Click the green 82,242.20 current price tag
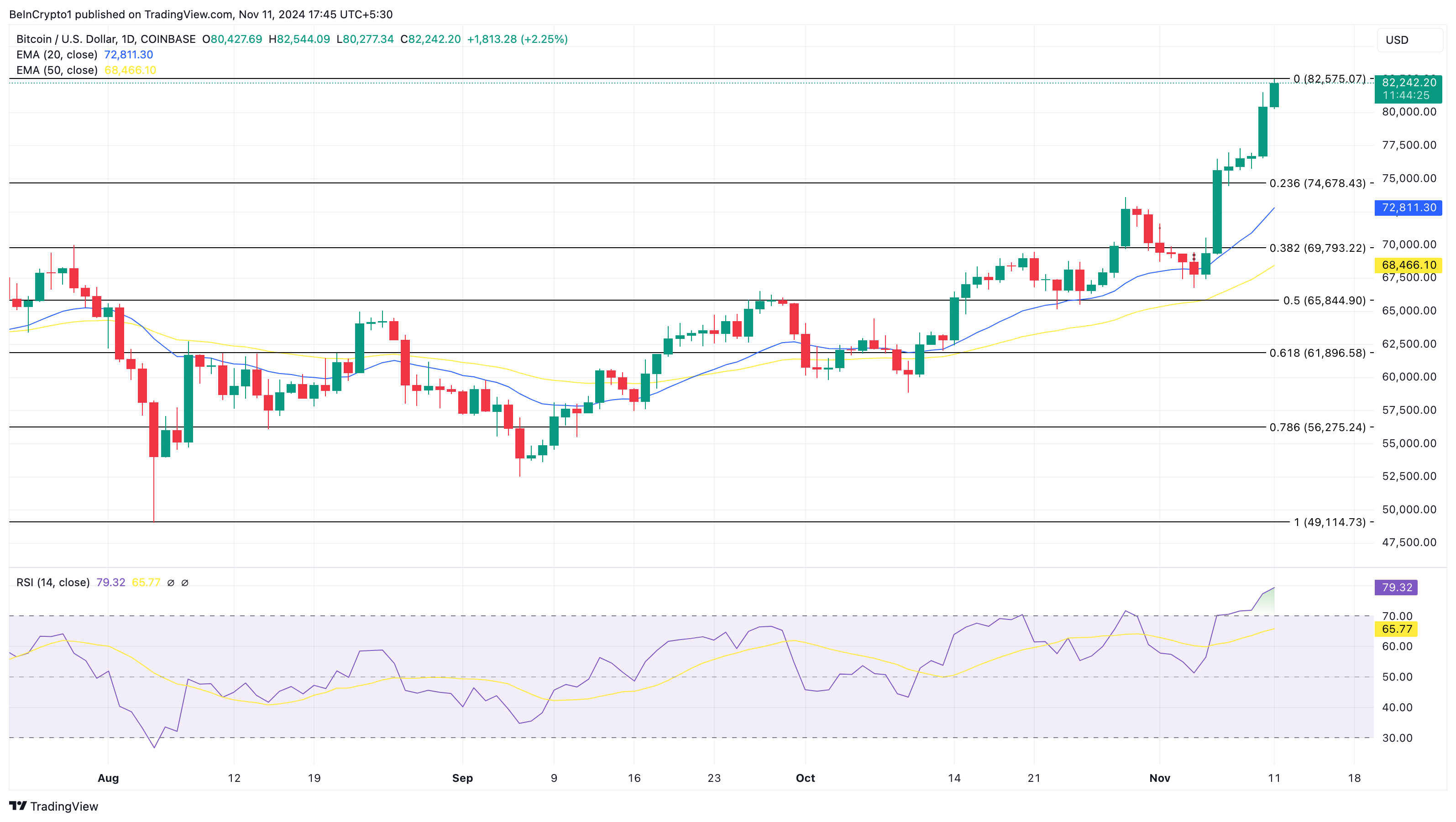 [x=1408, y=88]
